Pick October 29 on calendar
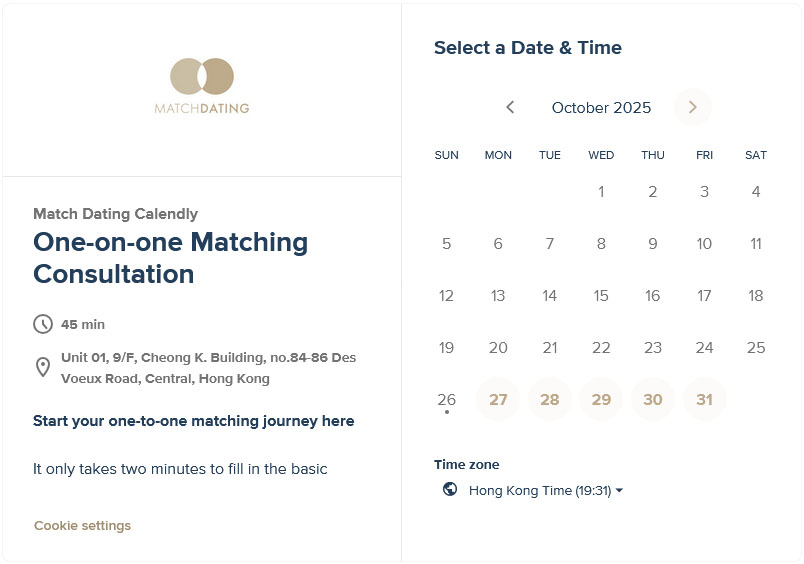The width and height of the screenshot is (804, 564). click(x=601, y=400)
